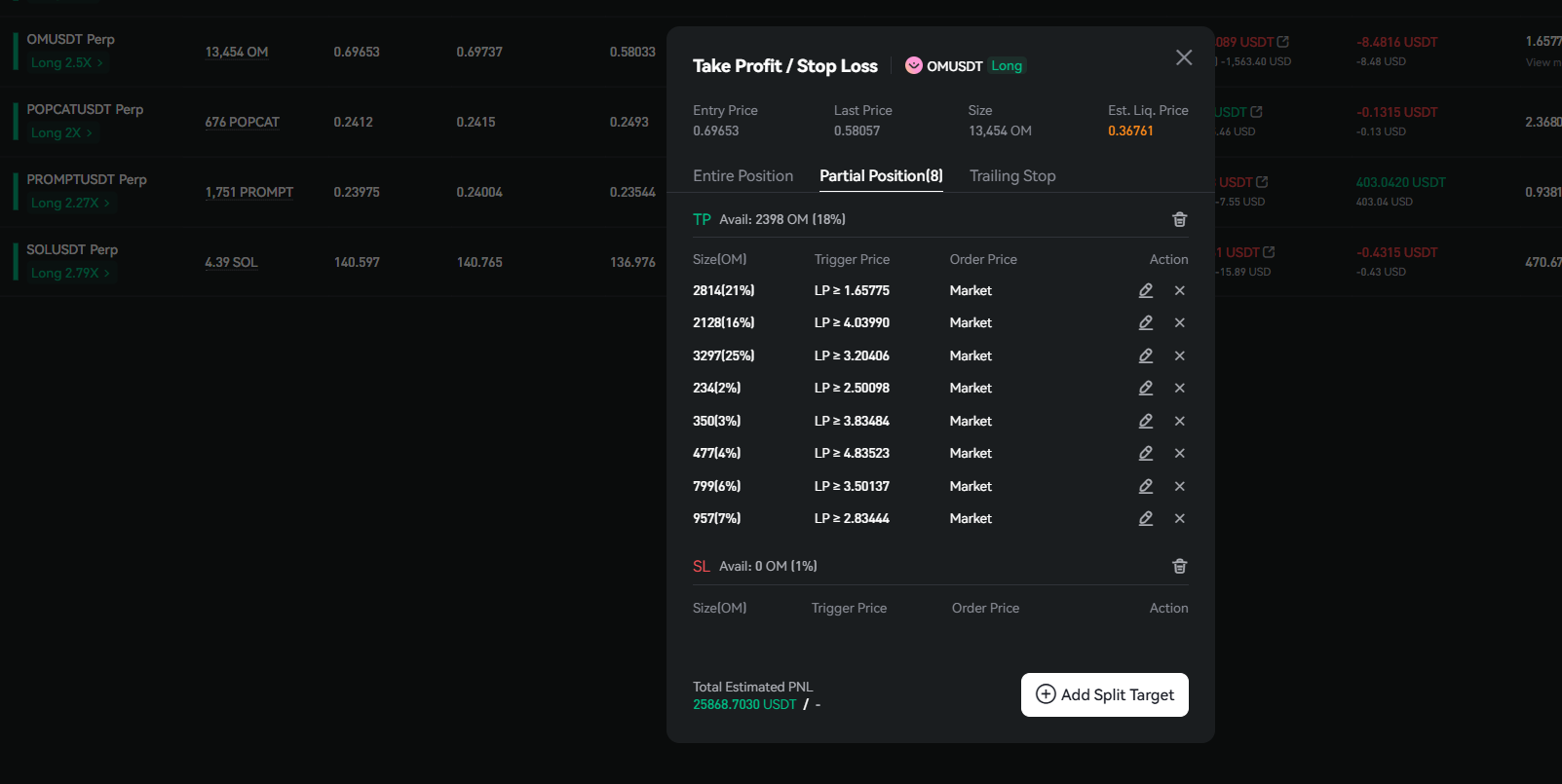Open SOLUSDT Long 2.79X leverage selector
This screenshot has height=784, width=1562.
[70, 274]
